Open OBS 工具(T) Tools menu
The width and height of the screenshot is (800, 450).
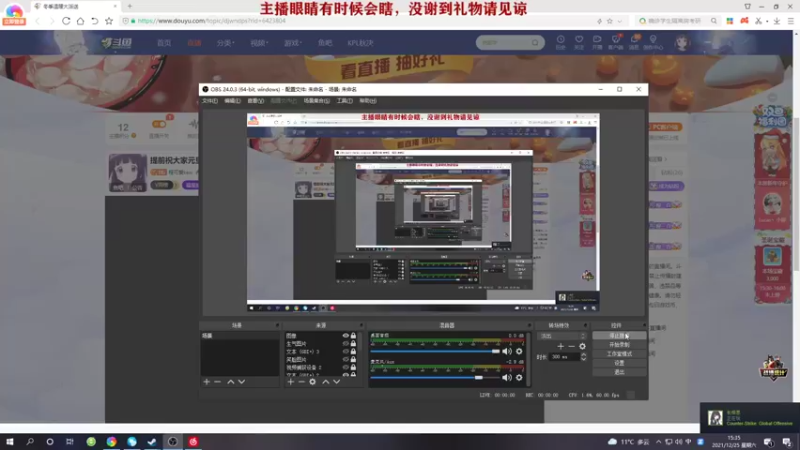click(x=344, y=101)
